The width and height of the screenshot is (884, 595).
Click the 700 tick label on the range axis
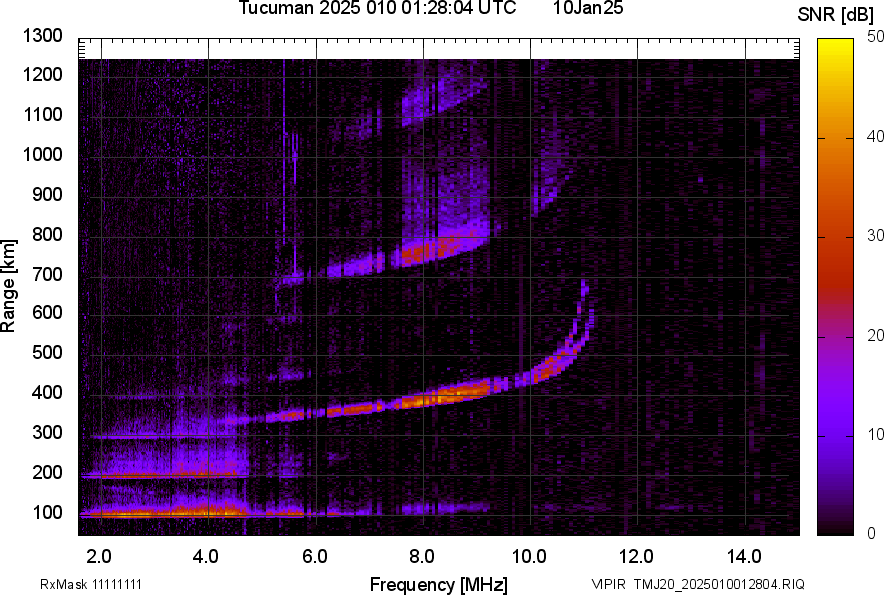click(48, 274)
